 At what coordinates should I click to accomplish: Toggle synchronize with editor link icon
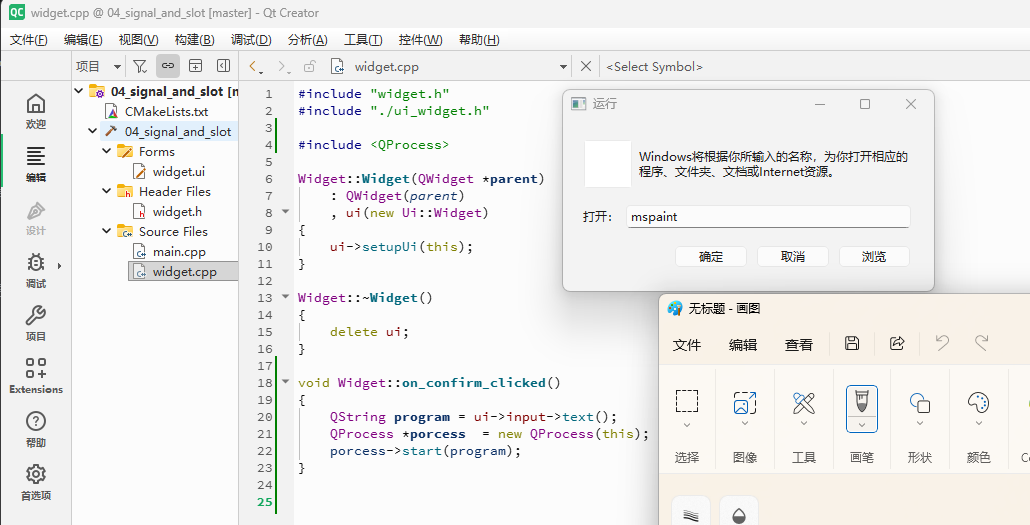(x=168, y=66)
